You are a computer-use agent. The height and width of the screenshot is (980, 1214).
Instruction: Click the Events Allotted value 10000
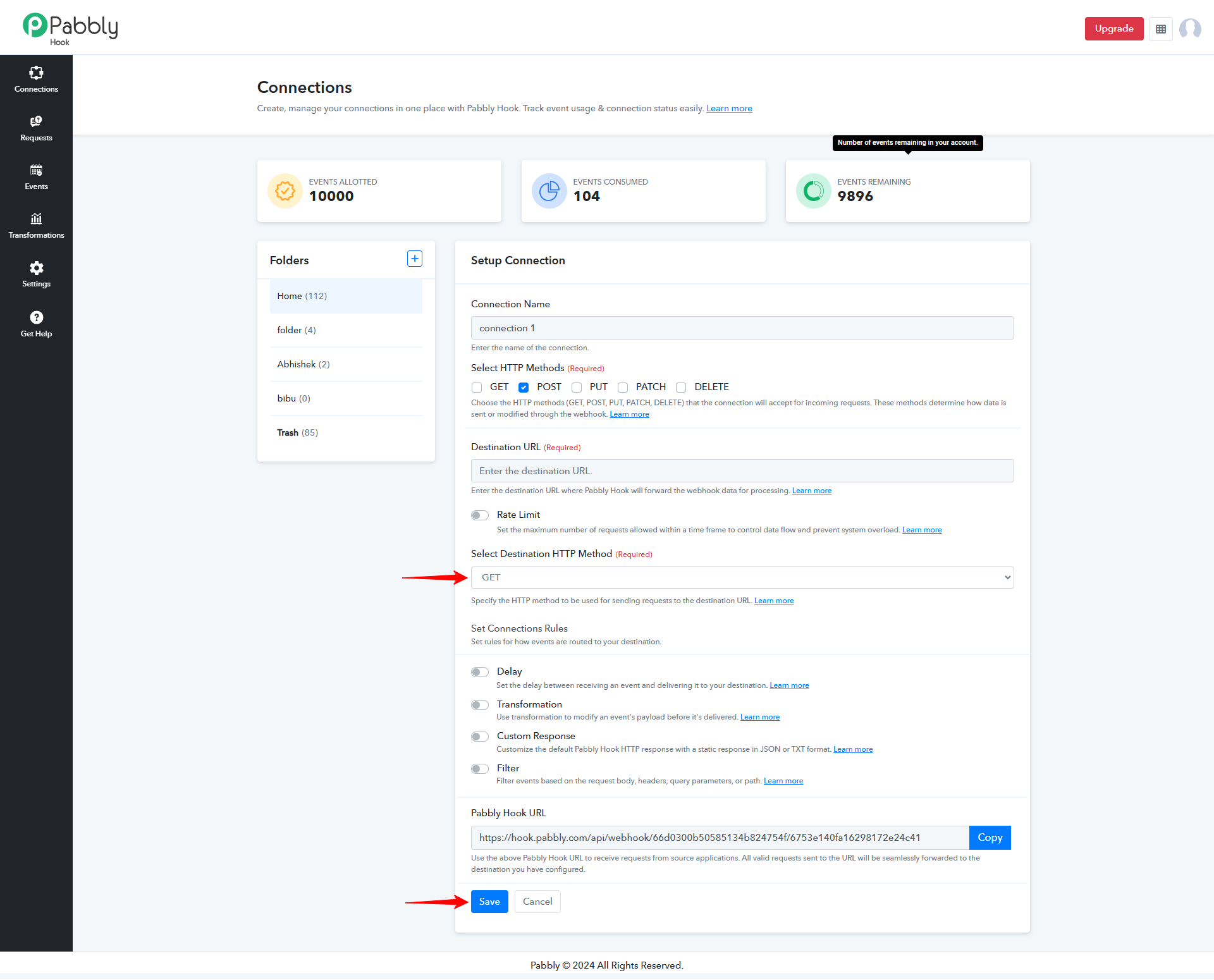(331, 197)
